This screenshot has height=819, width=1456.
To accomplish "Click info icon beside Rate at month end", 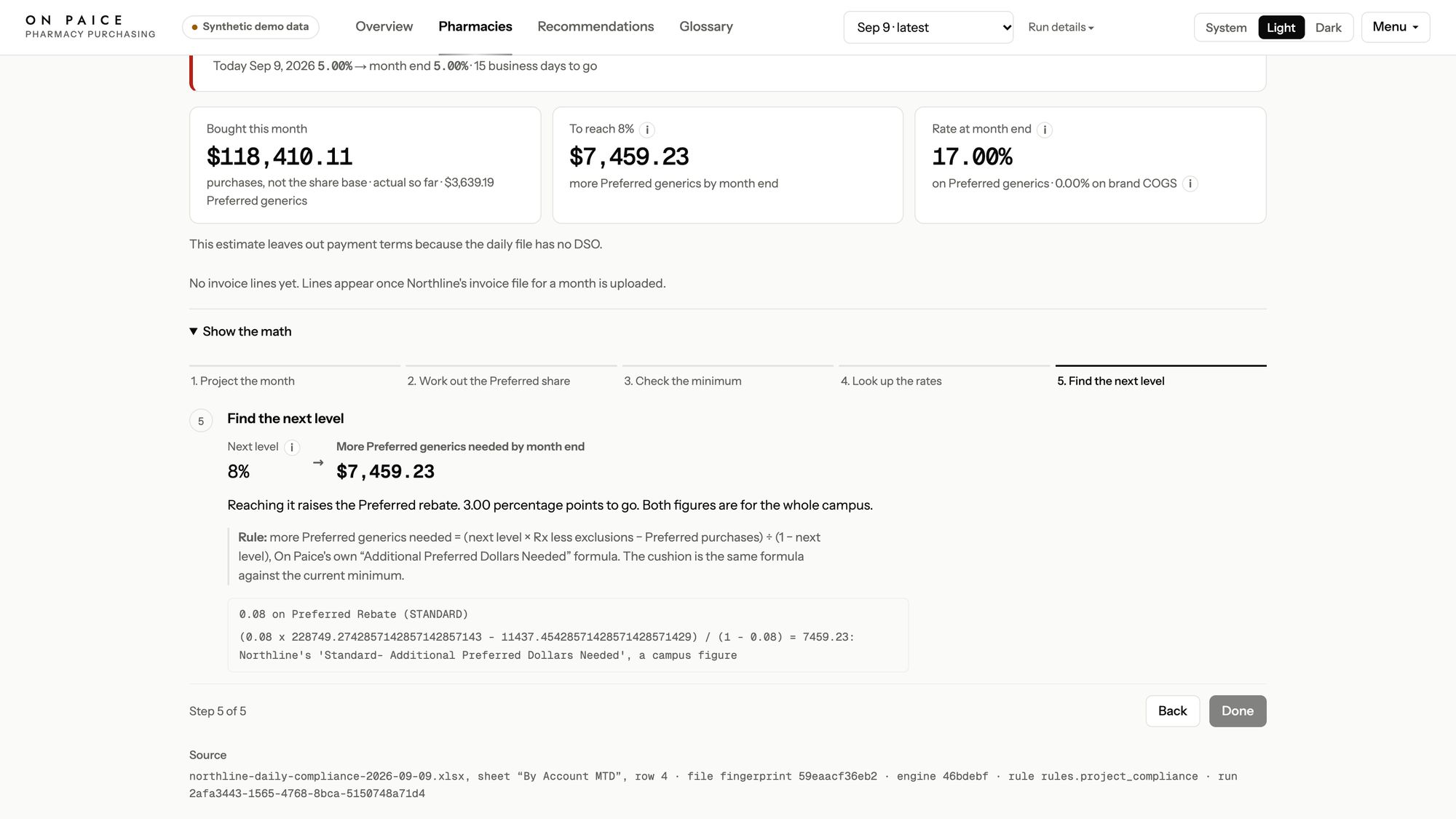I will 1044,130.
